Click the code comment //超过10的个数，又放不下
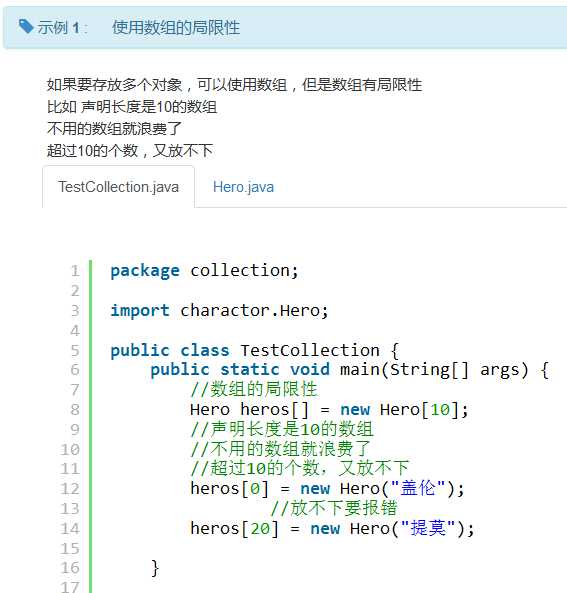The width and height of the screenshot is (567, 593). point(300,469)
